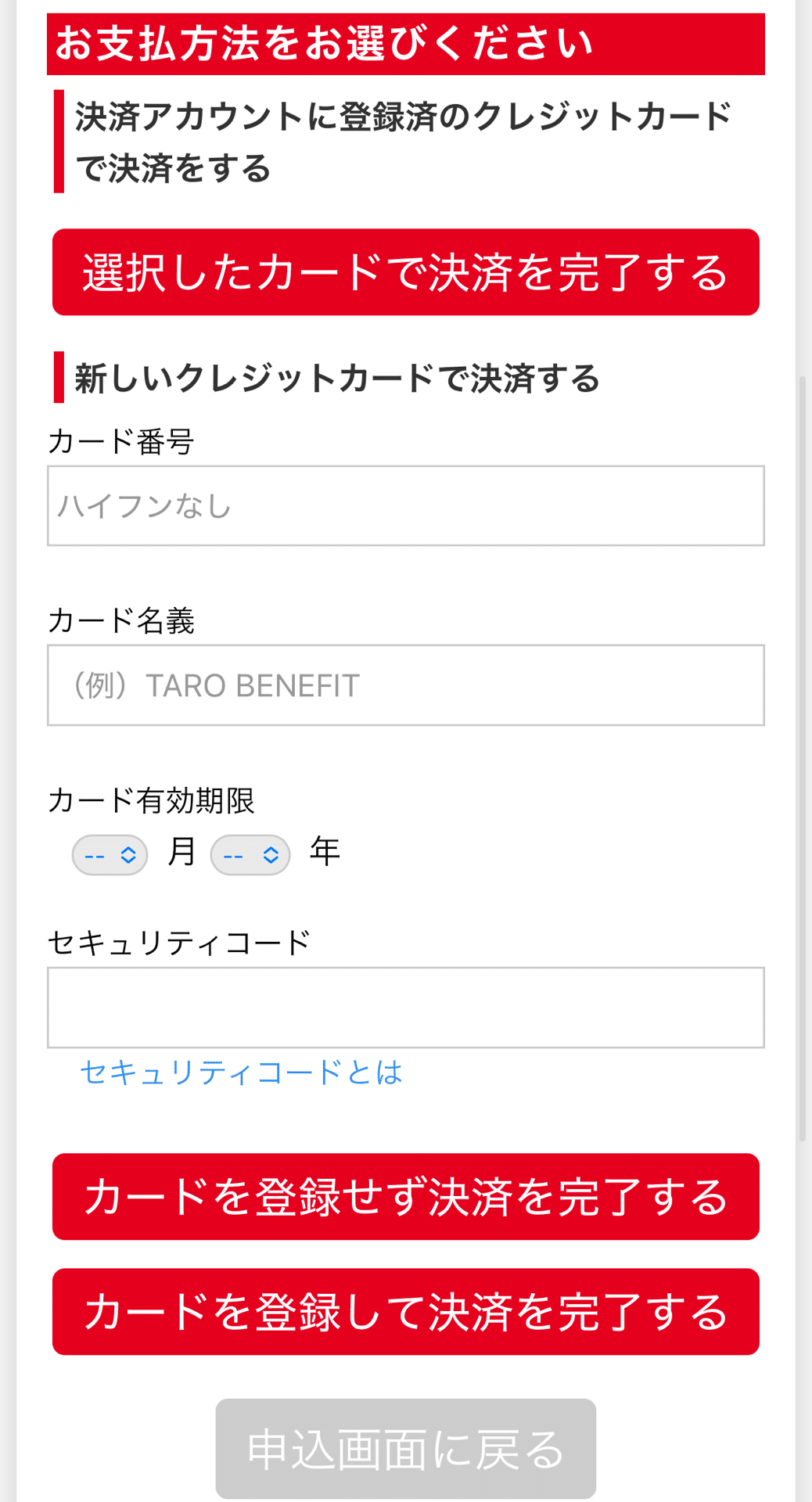Image resolution: width=812 pixels, height=1502 pixels.
Task: Click the 新しいクレジットカードで決済する section heading
Action: coord(337,379)
